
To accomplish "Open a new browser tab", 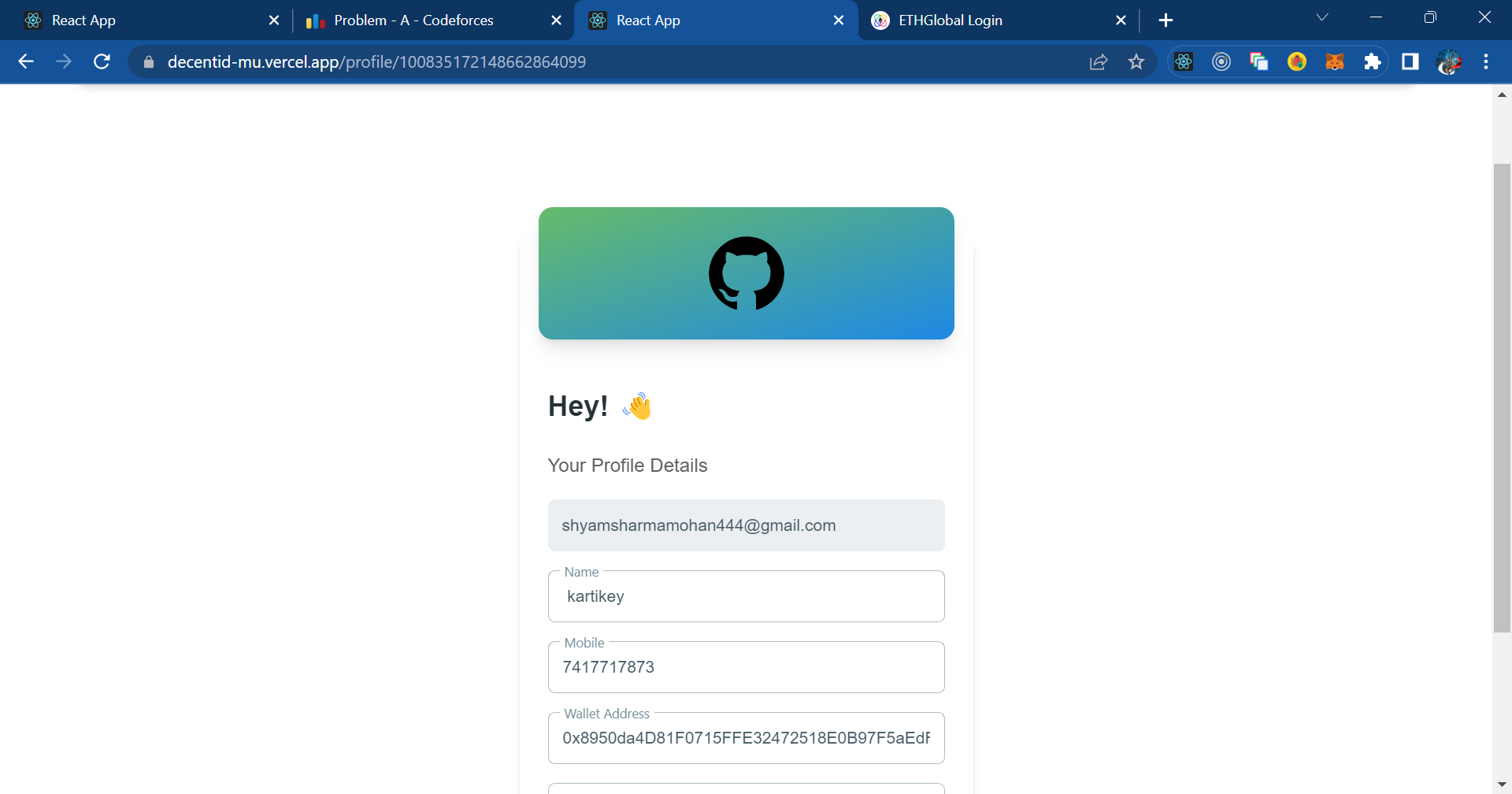I will [x=1166, y=20].
